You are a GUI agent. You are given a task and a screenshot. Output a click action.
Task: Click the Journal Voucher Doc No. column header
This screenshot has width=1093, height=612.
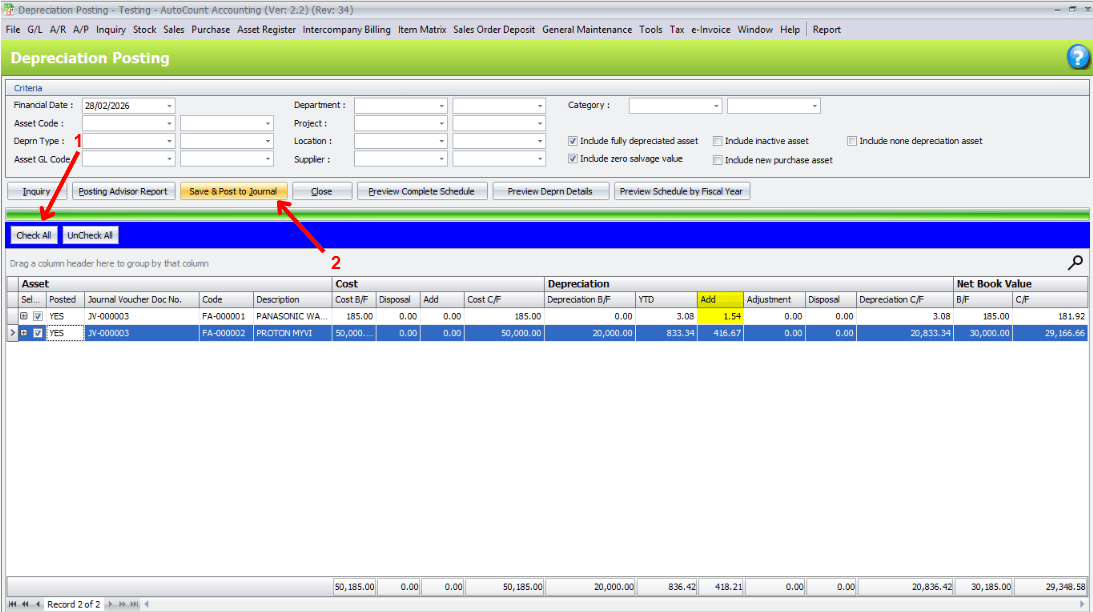(140, 299)
